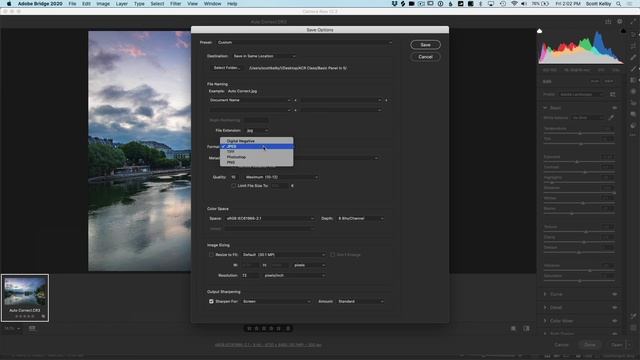Image resolution: width=640 pixels, height=360 pixels.
Task: Click the Done button in Camera Raw
Action: pyautogui.click(x=590, y=345)
